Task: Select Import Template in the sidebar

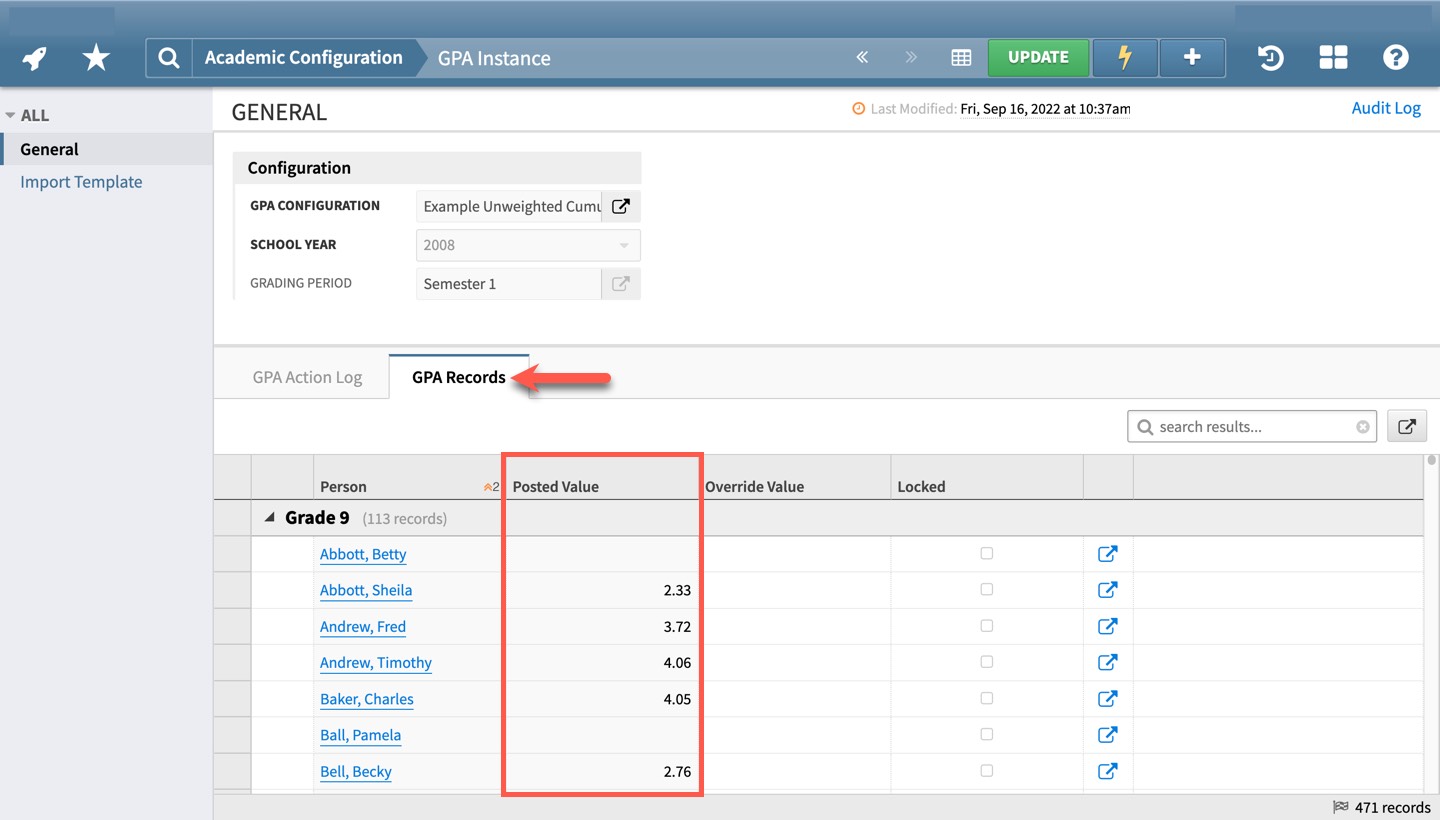Action: (x=81, y=182)
